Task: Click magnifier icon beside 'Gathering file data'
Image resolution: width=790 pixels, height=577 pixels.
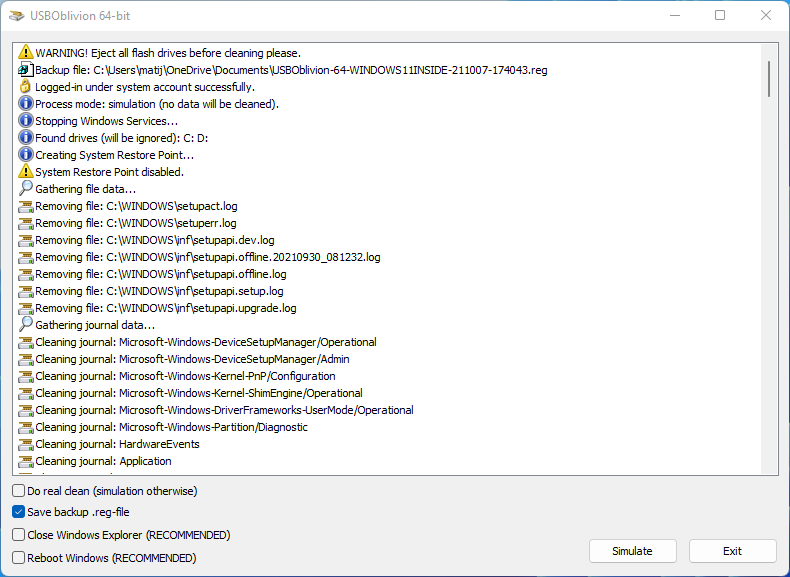Action: coord(26,188)
